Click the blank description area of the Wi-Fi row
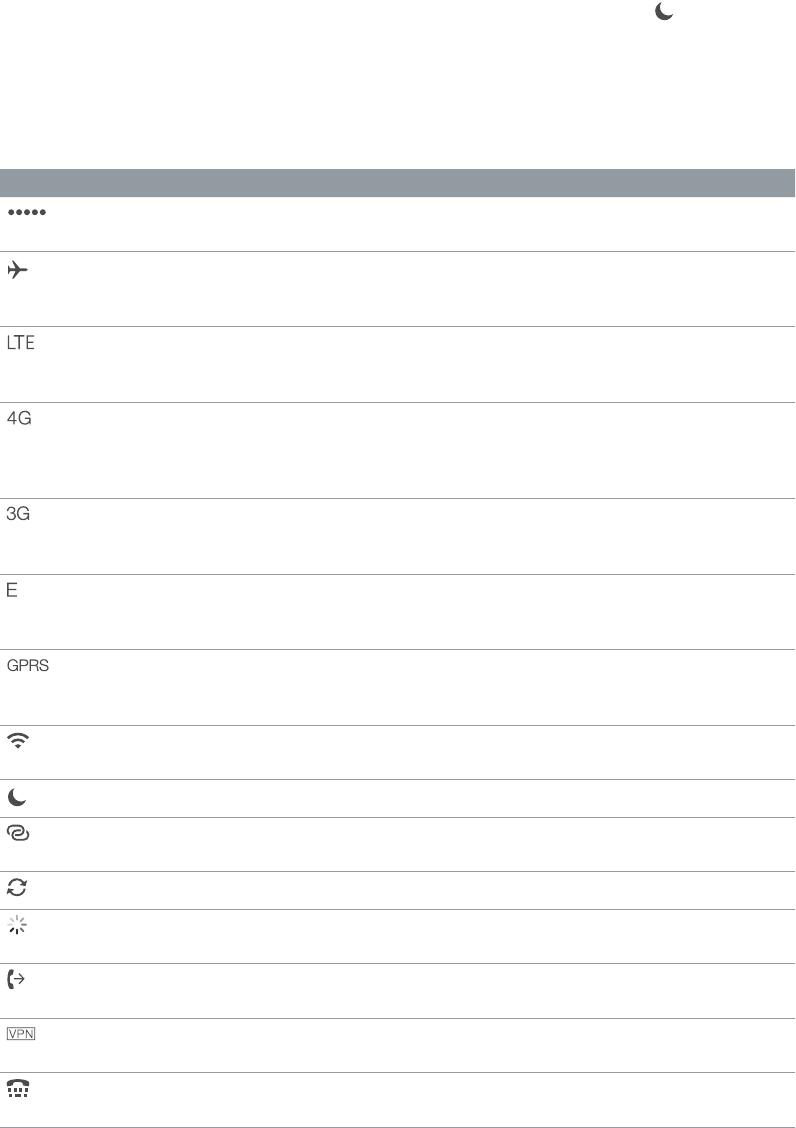This screenshot has width=796, height=1128. click(400, 752)
